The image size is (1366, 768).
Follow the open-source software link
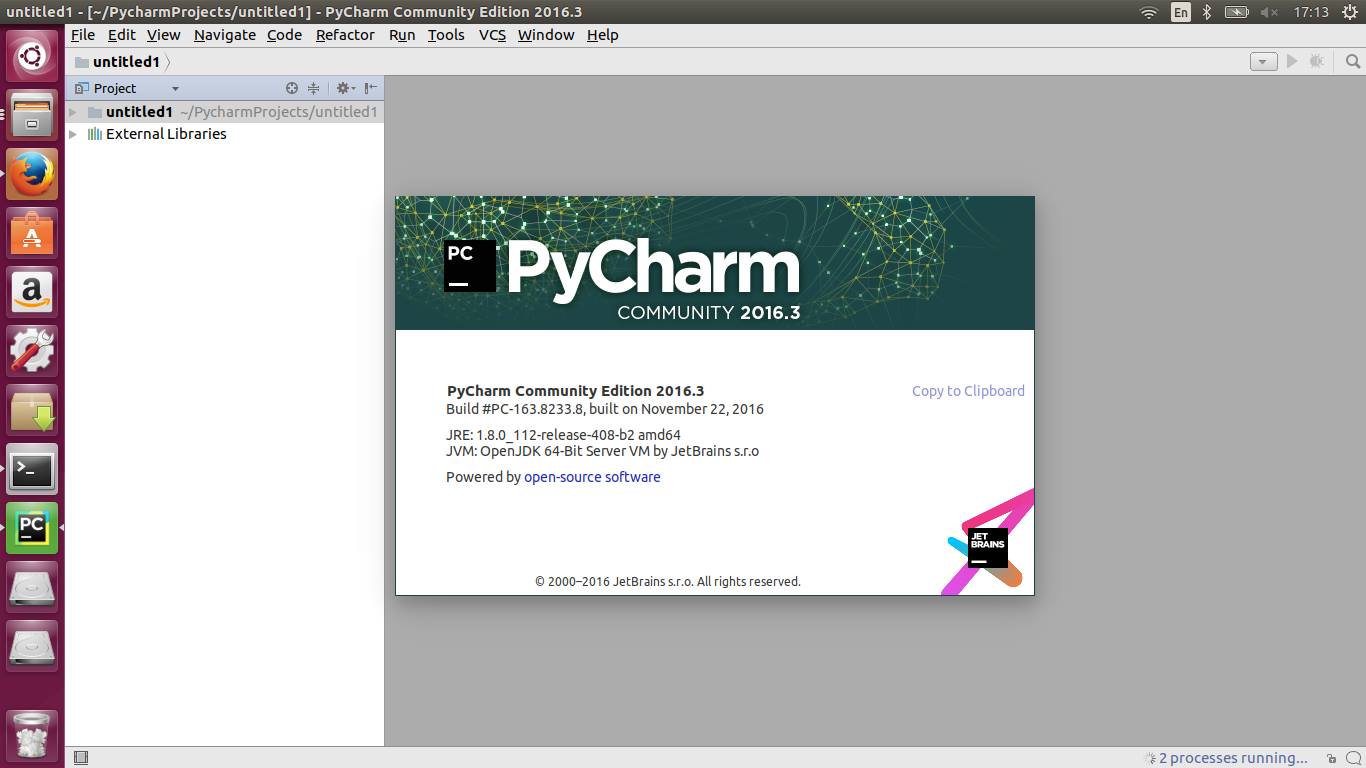point(592,477)
